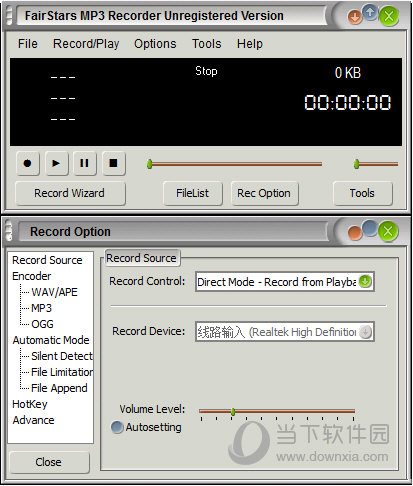Open the Record/Play menu
This screenshot has height=486, width=413.
(86, 44)
